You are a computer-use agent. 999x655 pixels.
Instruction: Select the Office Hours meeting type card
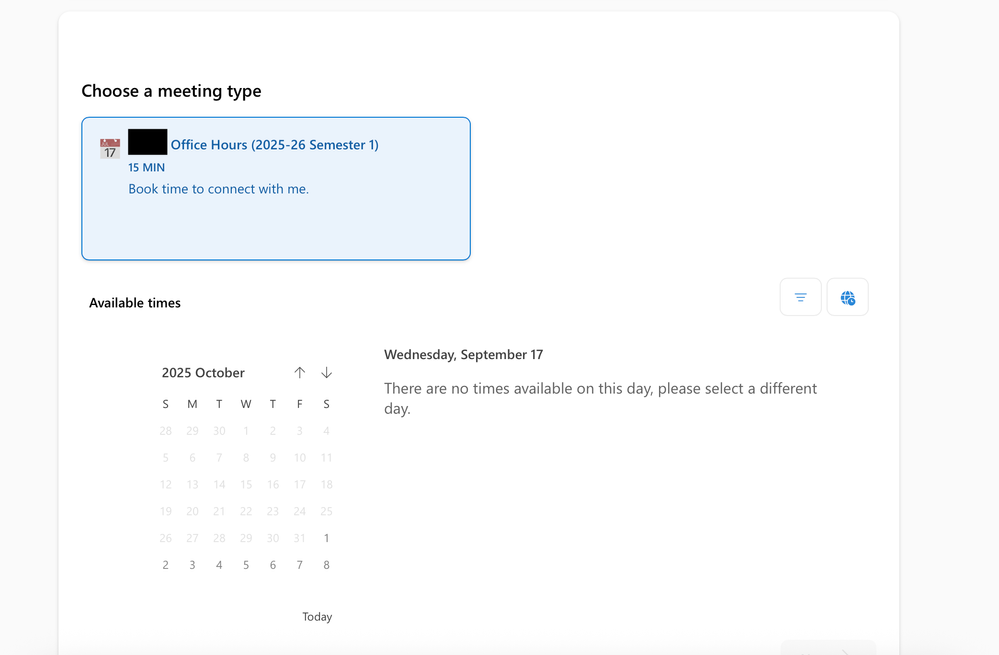[276, 189]
